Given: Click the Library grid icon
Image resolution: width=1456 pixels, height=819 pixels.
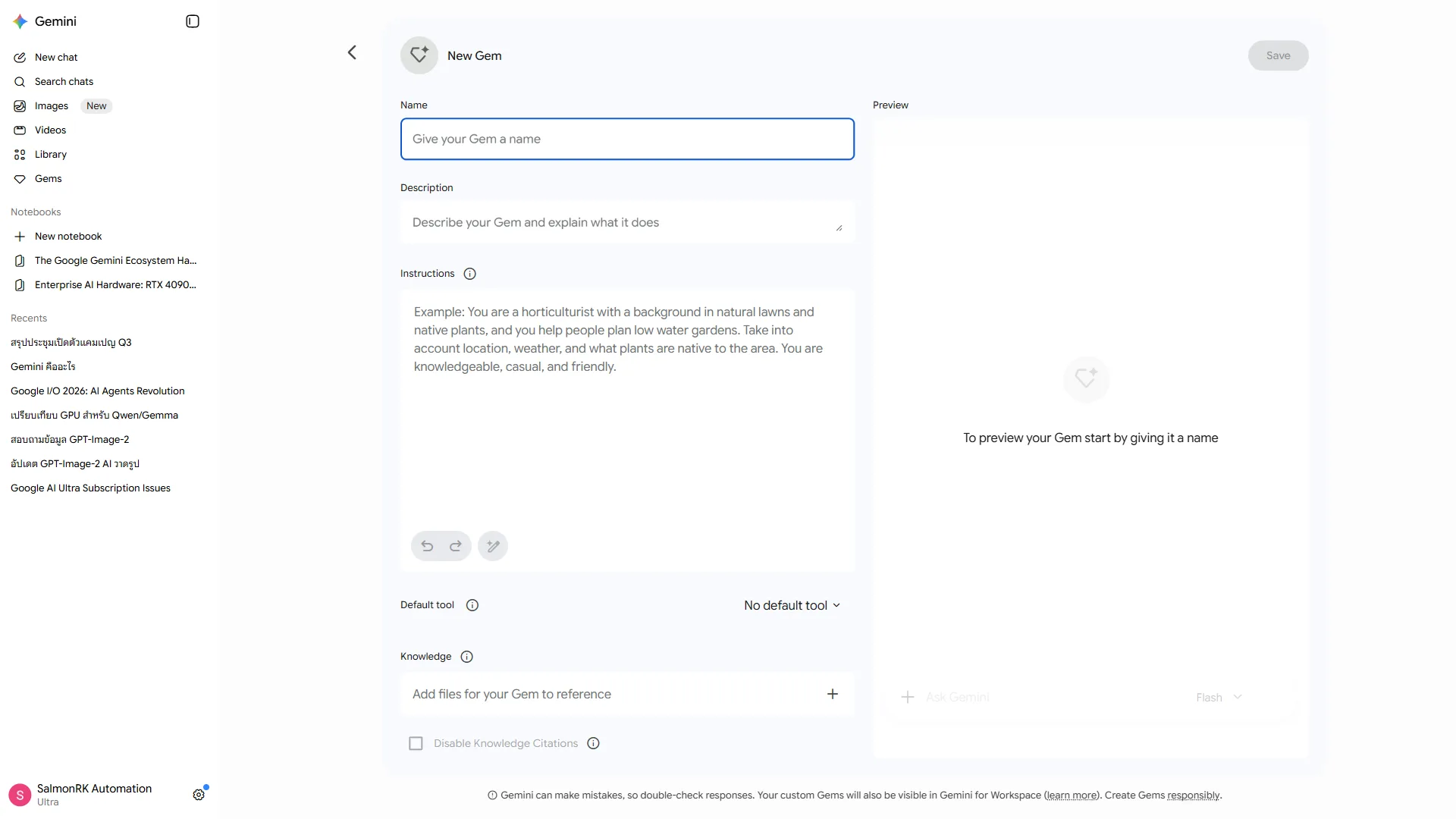Looking at the screenshot, I should (20, 155).
